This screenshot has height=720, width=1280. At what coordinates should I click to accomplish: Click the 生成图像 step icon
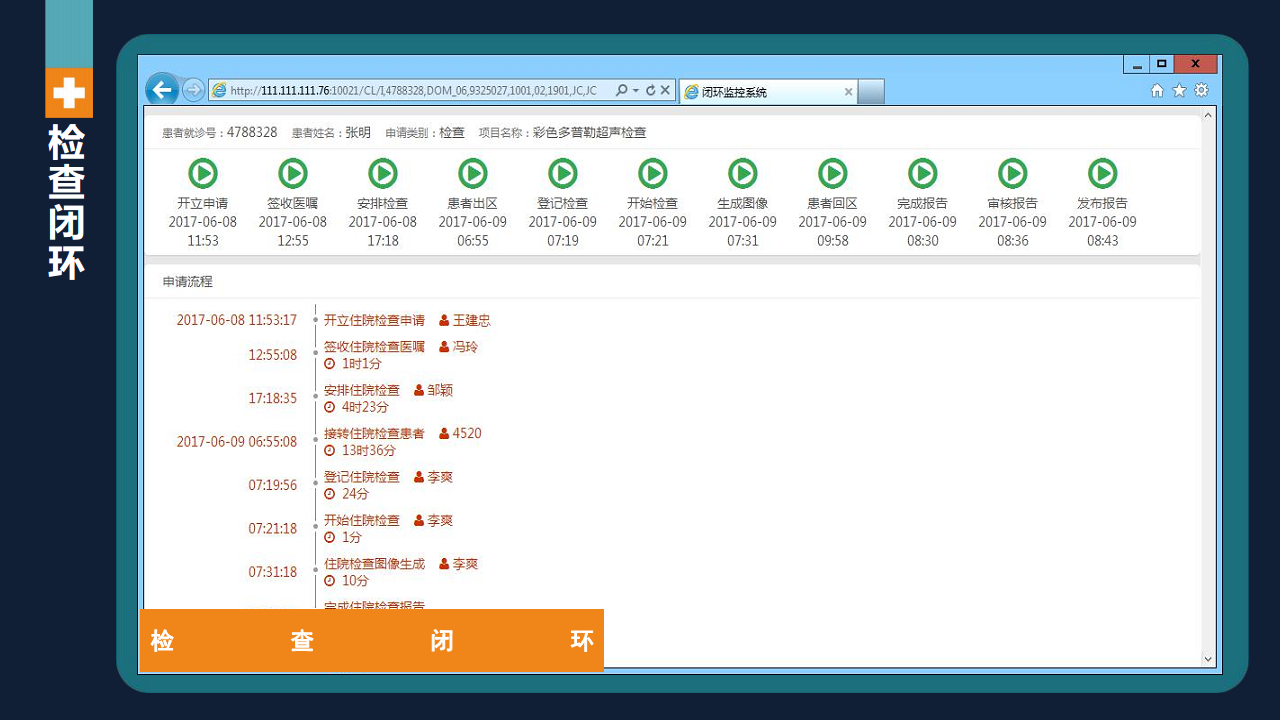pyautogui.click(x=743, y=173)
